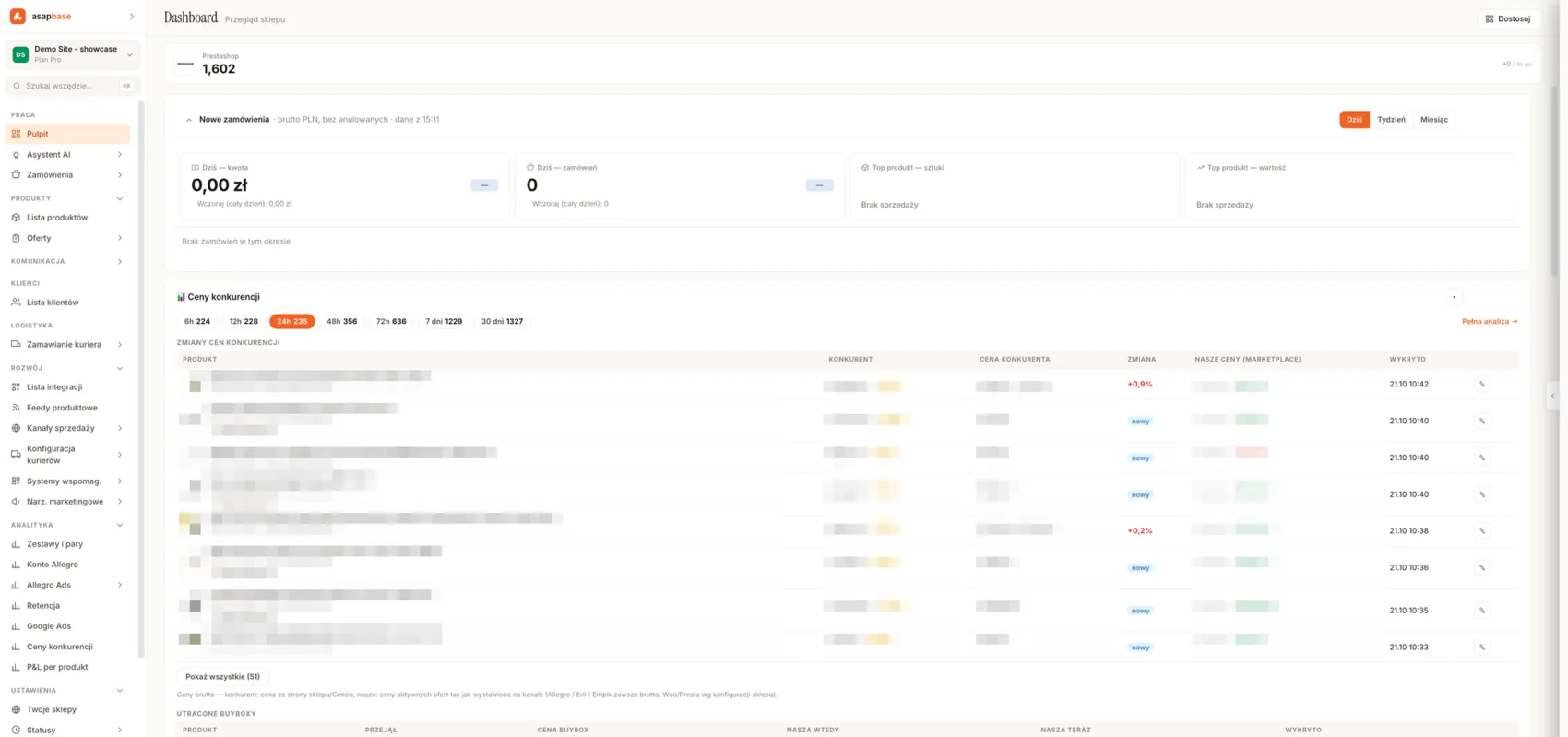Click Pokaż wszystkie (51) button
1568x737 pixels.
click(x=222, y=677)
